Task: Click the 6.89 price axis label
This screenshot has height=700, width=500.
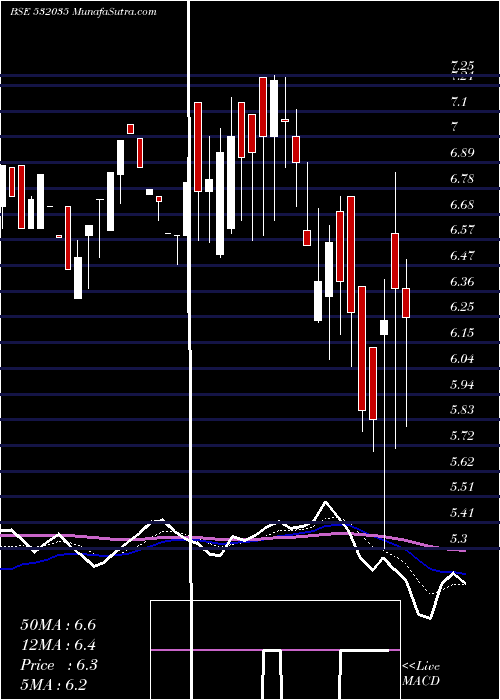Action: (x=462, y=153)
